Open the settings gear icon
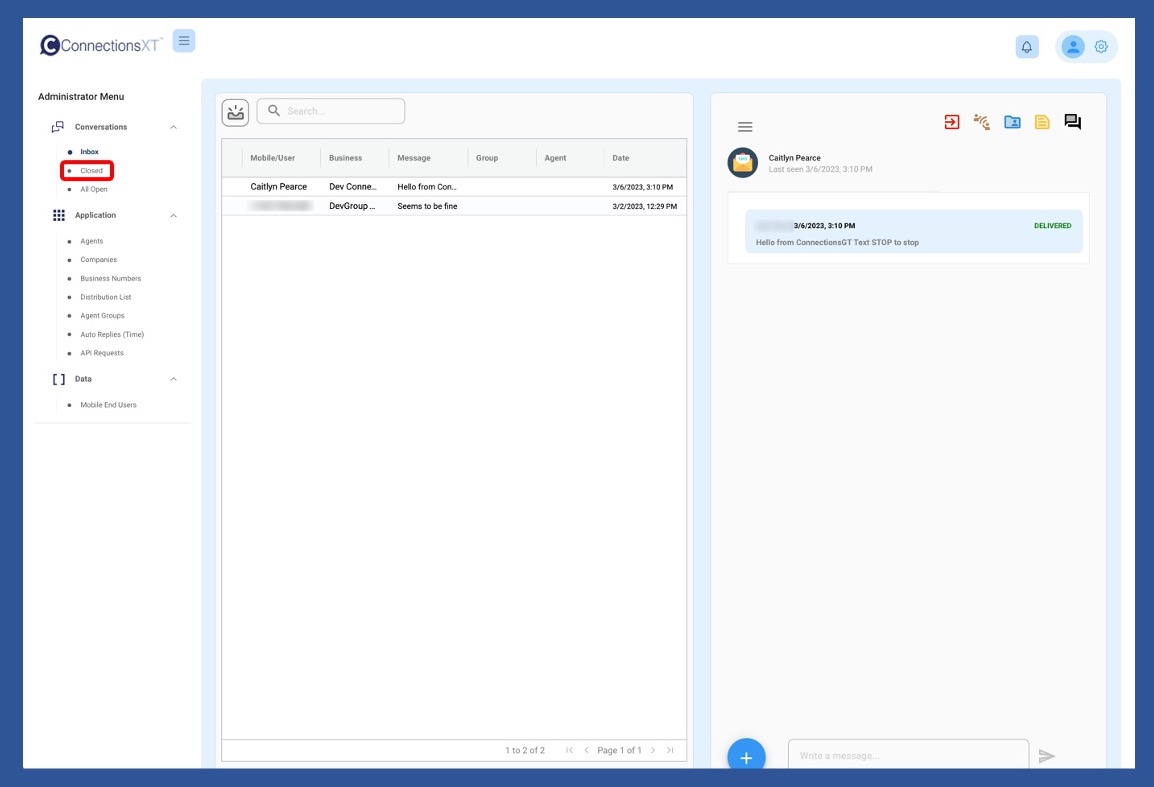 click(1101, 47)
